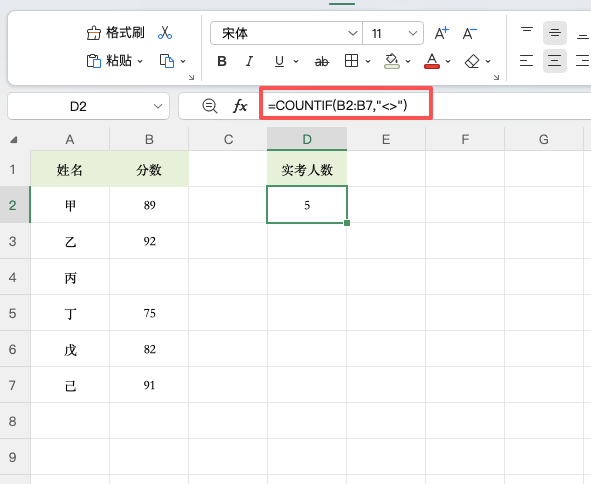The width and height of the screenshot is (591, 484).
Task: Click cell with score 82
Action: 149,349
